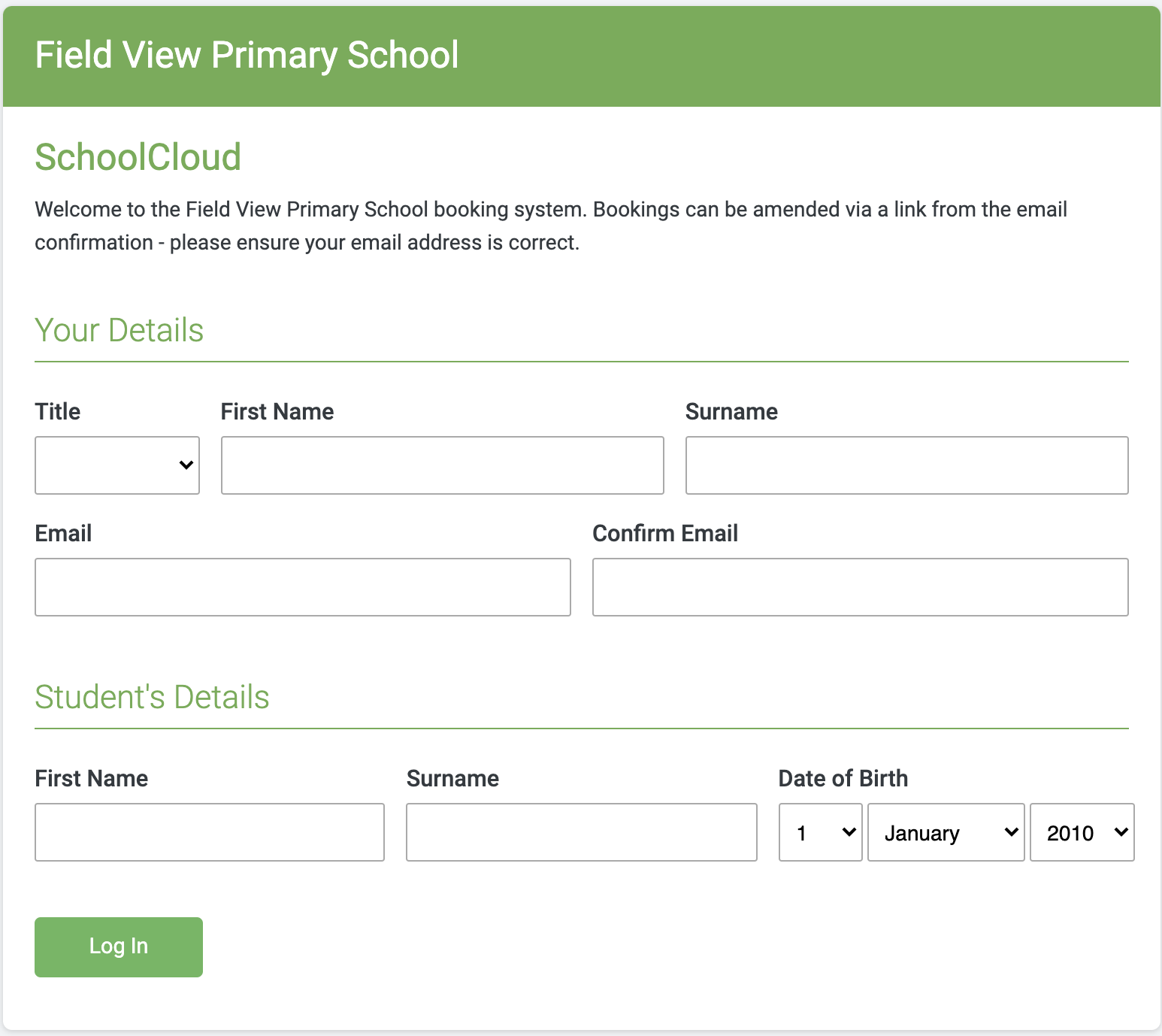Open the birth year dropdown showing 2010
Viewport: 1162px width, 1036px height.
coord(1082,832)
